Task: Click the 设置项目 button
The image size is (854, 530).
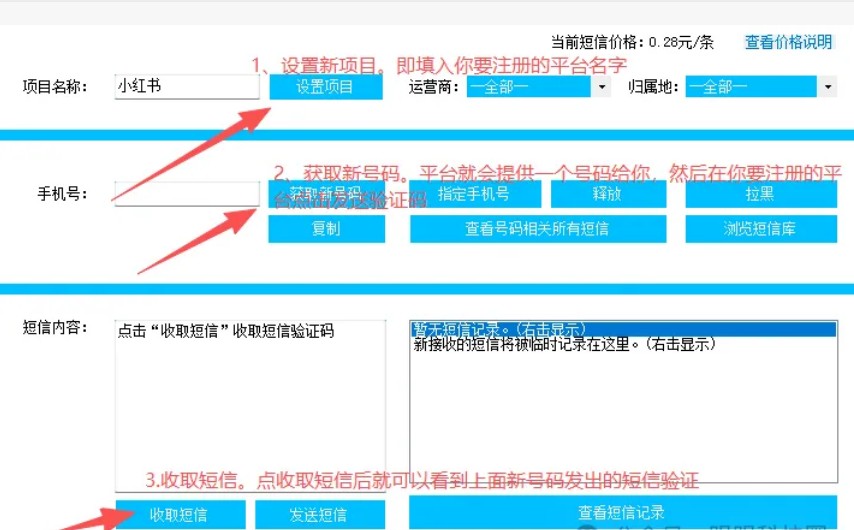Action: (325, 87)
